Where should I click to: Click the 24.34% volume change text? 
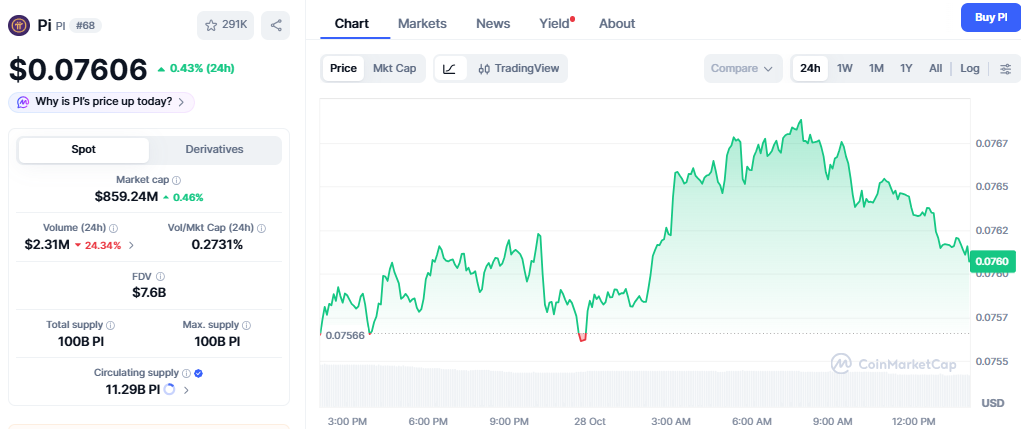pos(103,245)
